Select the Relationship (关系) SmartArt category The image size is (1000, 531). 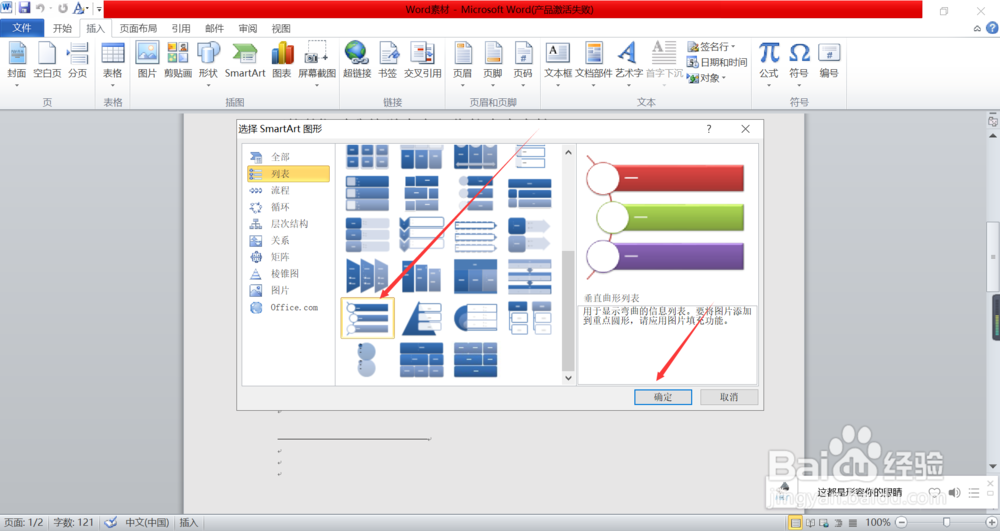[288, 240]
